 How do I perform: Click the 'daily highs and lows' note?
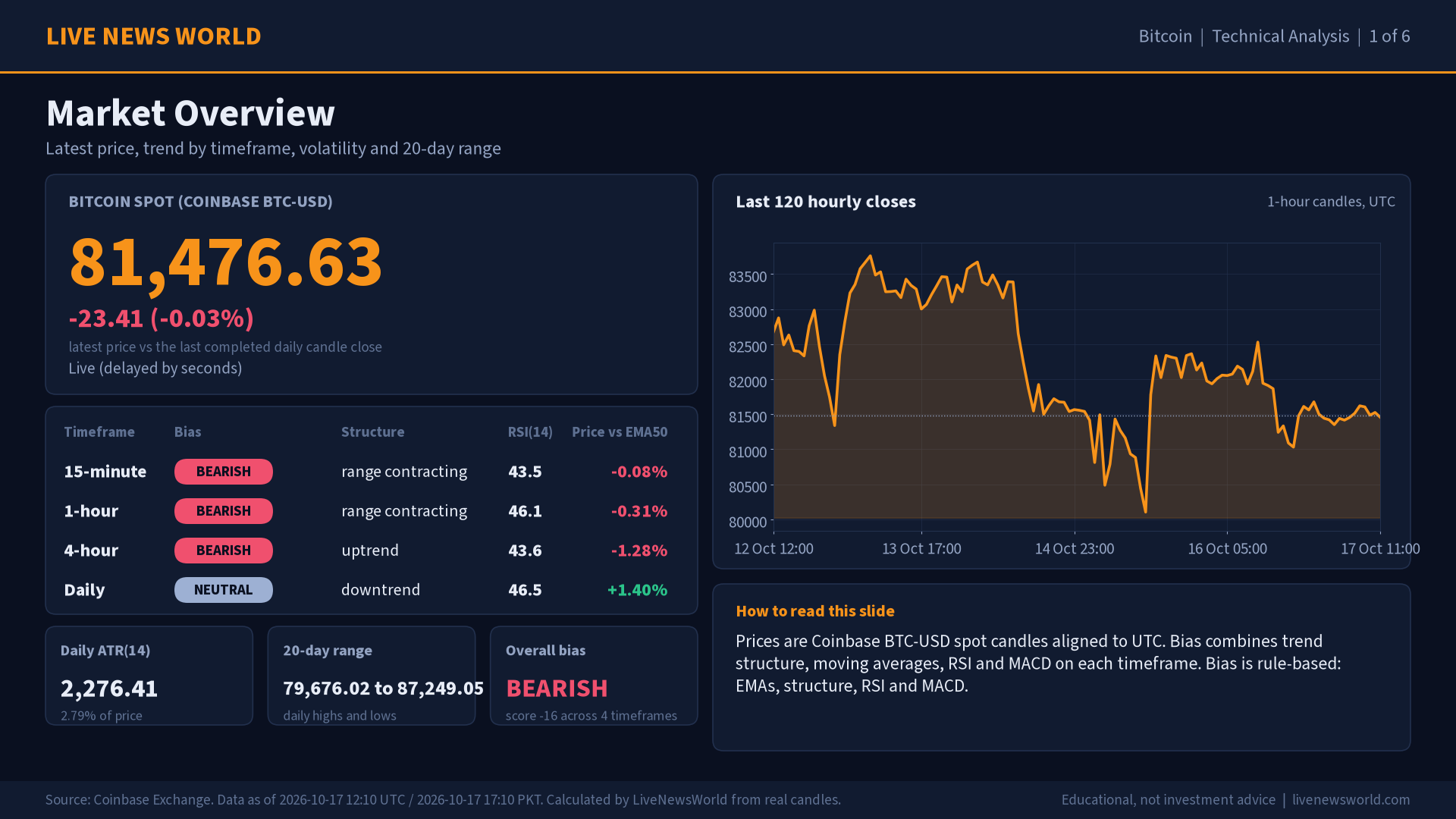340,716
